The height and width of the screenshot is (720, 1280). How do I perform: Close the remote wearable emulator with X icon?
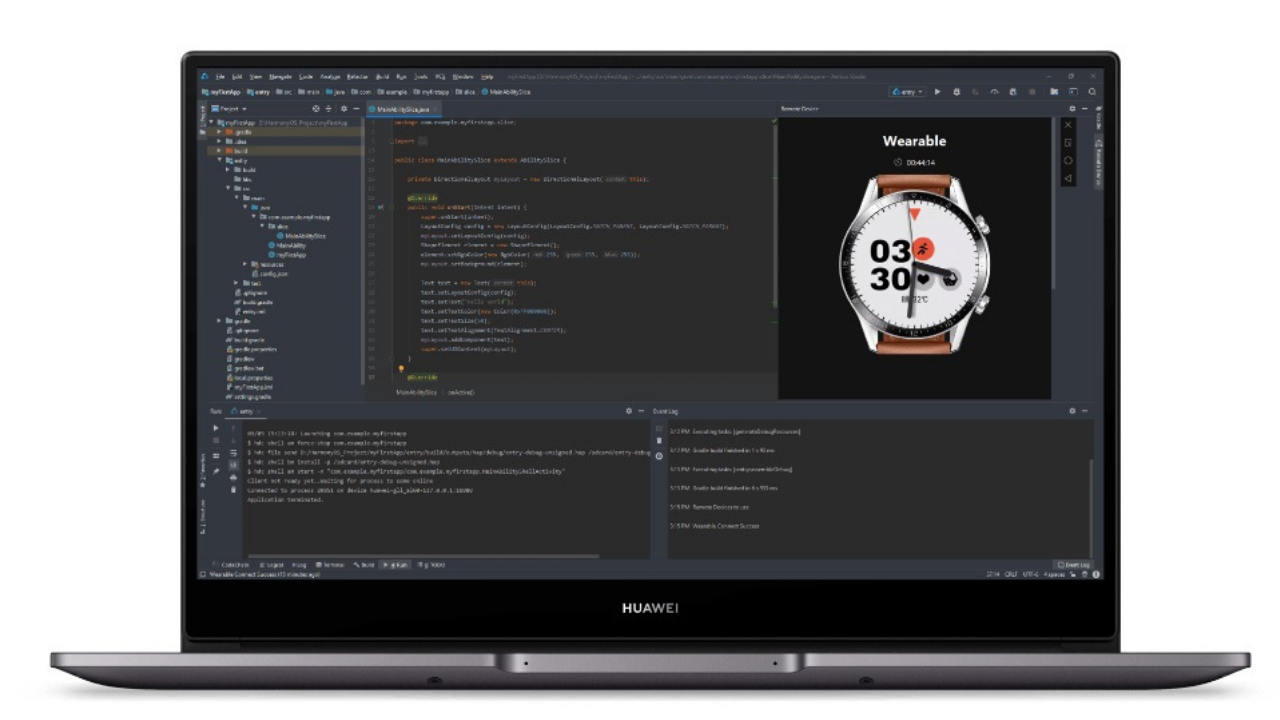click(1068, 125)
